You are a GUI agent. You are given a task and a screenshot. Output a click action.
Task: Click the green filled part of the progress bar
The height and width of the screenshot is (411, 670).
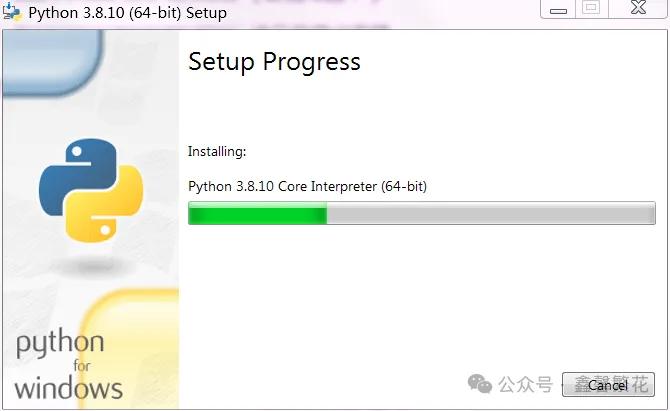257,213
